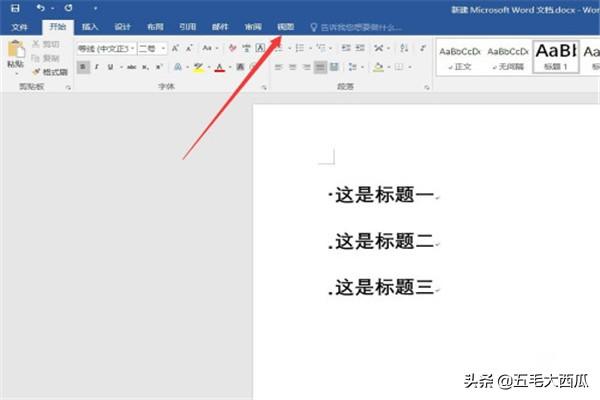The height and width of the screenshot is (400, 600).
Task: Activate the 格式刷 format painter
Action: coord(50,72)
